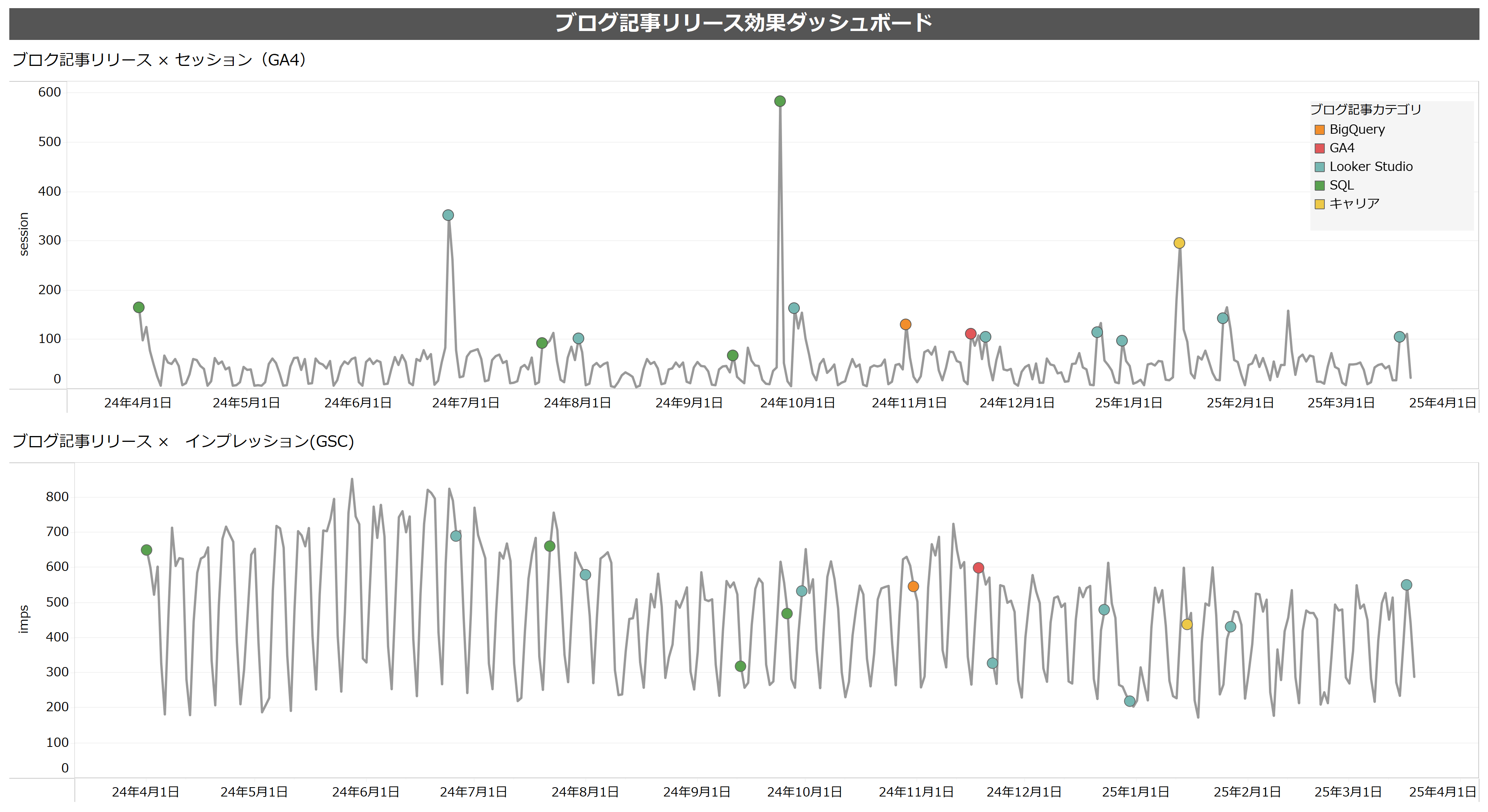
Task: Click the last teal marker in impressions chart
Action: 1407,585
